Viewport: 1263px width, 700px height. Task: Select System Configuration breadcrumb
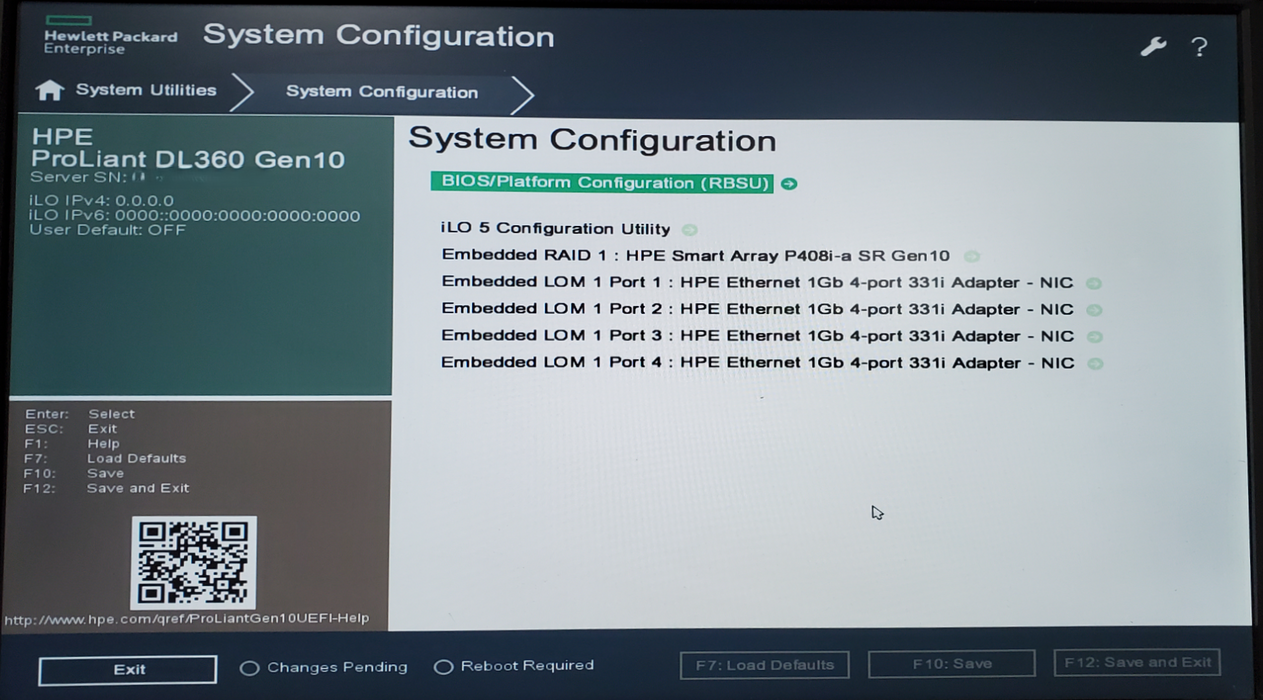(x=382, y=92)
